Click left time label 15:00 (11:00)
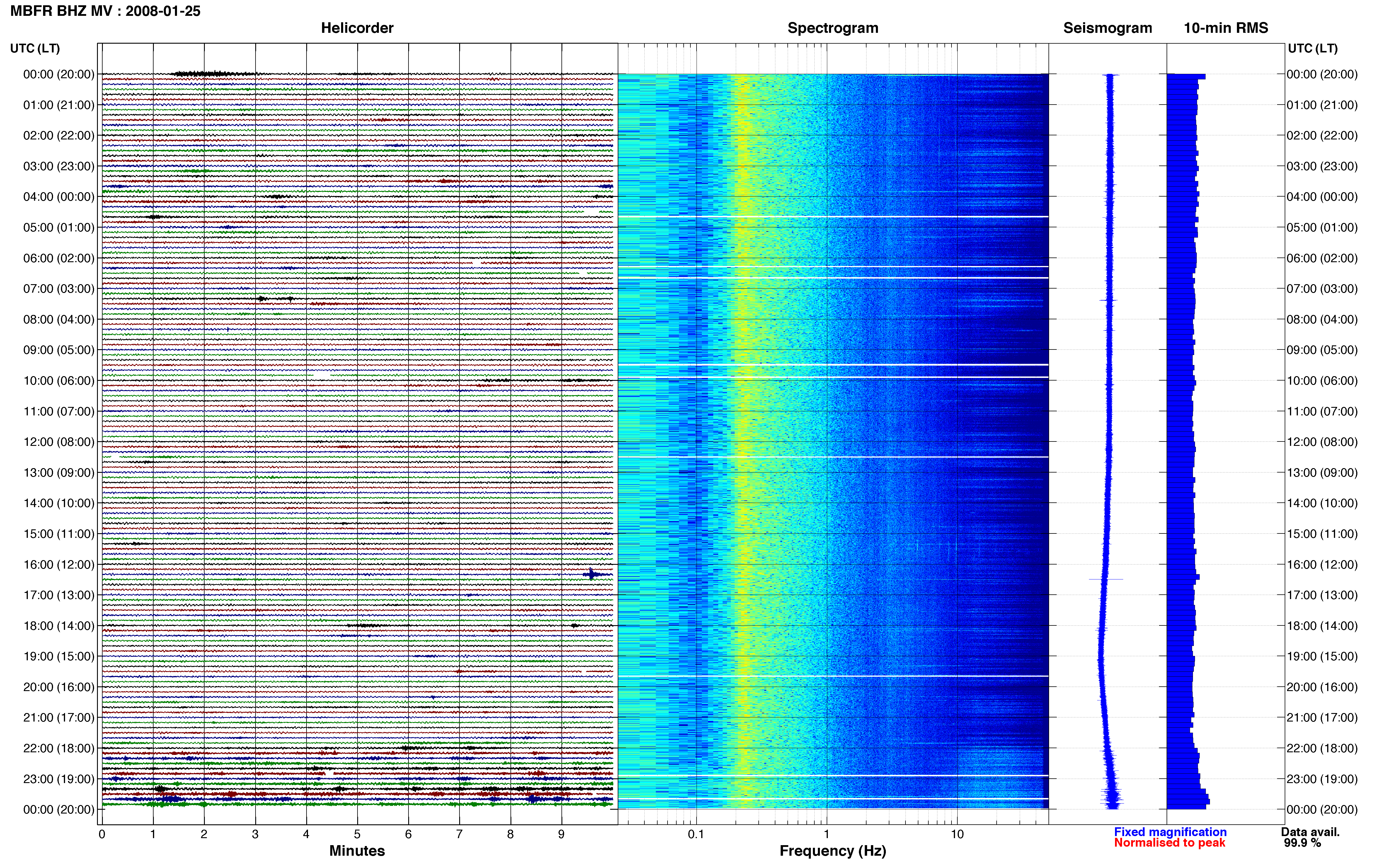This screenshot has height=868, width=1389. 59,534
